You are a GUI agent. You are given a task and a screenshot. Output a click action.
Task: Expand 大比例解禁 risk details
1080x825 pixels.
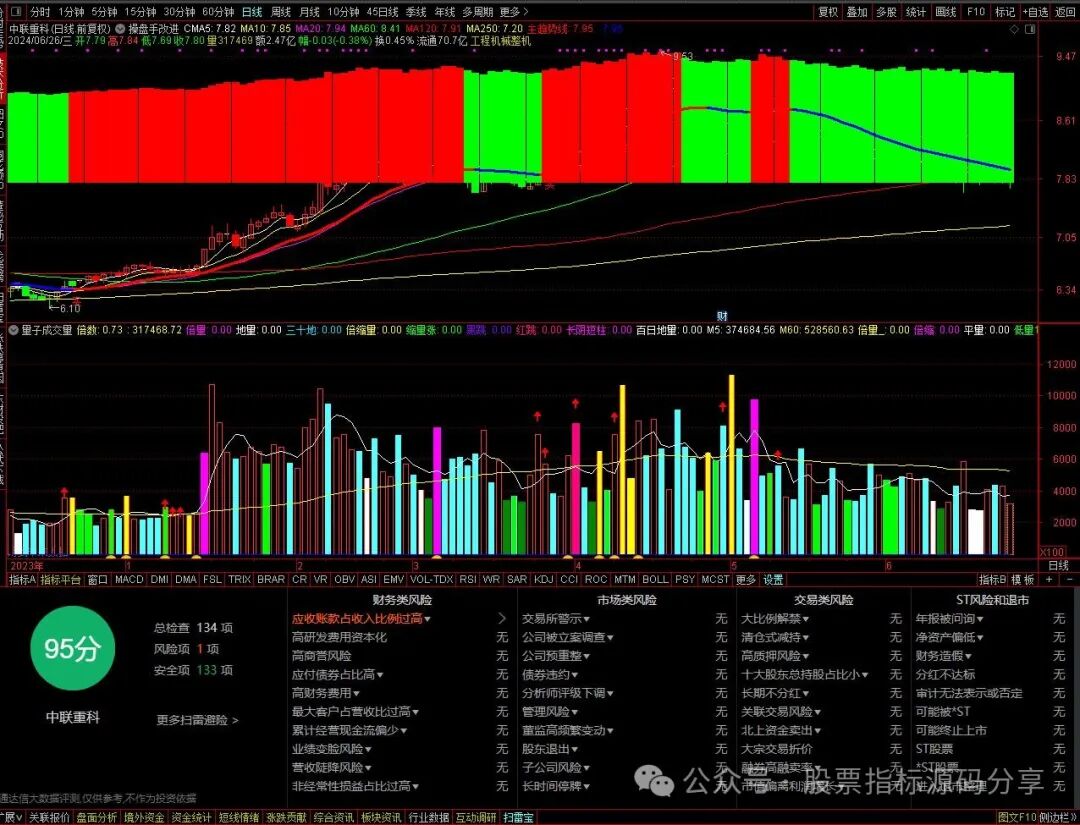coord(775,618)
